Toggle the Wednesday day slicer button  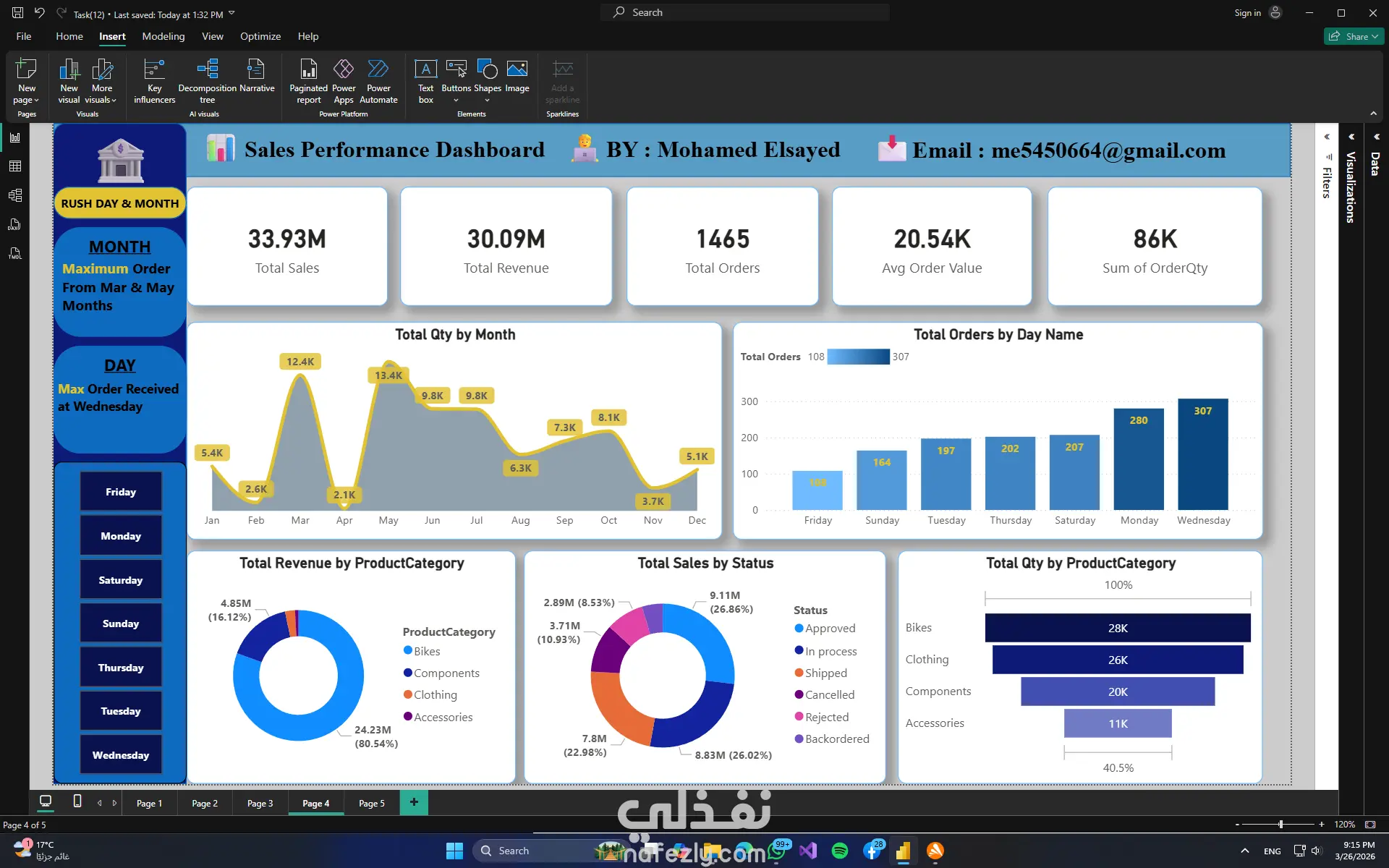[121, 755]
